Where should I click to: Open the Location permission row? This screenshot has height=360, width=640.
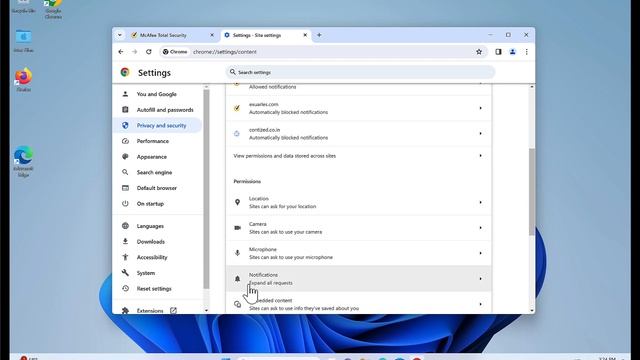358,202
